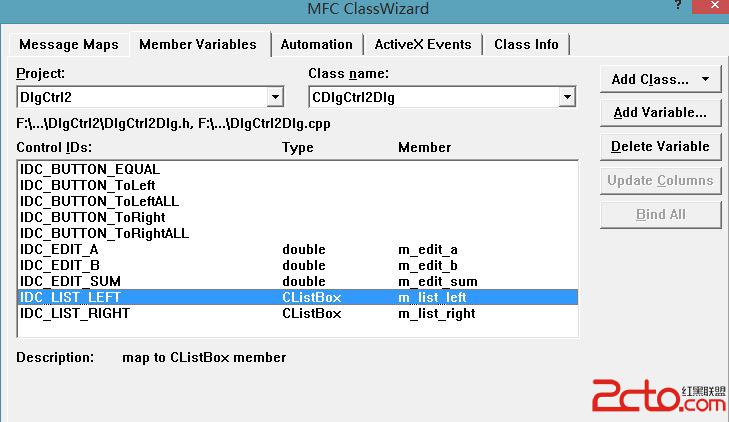The width and height of the screenshot is (729, 422).
Task: Select the IDC_EDIT_B control ID
Action: tap(60, 265)
